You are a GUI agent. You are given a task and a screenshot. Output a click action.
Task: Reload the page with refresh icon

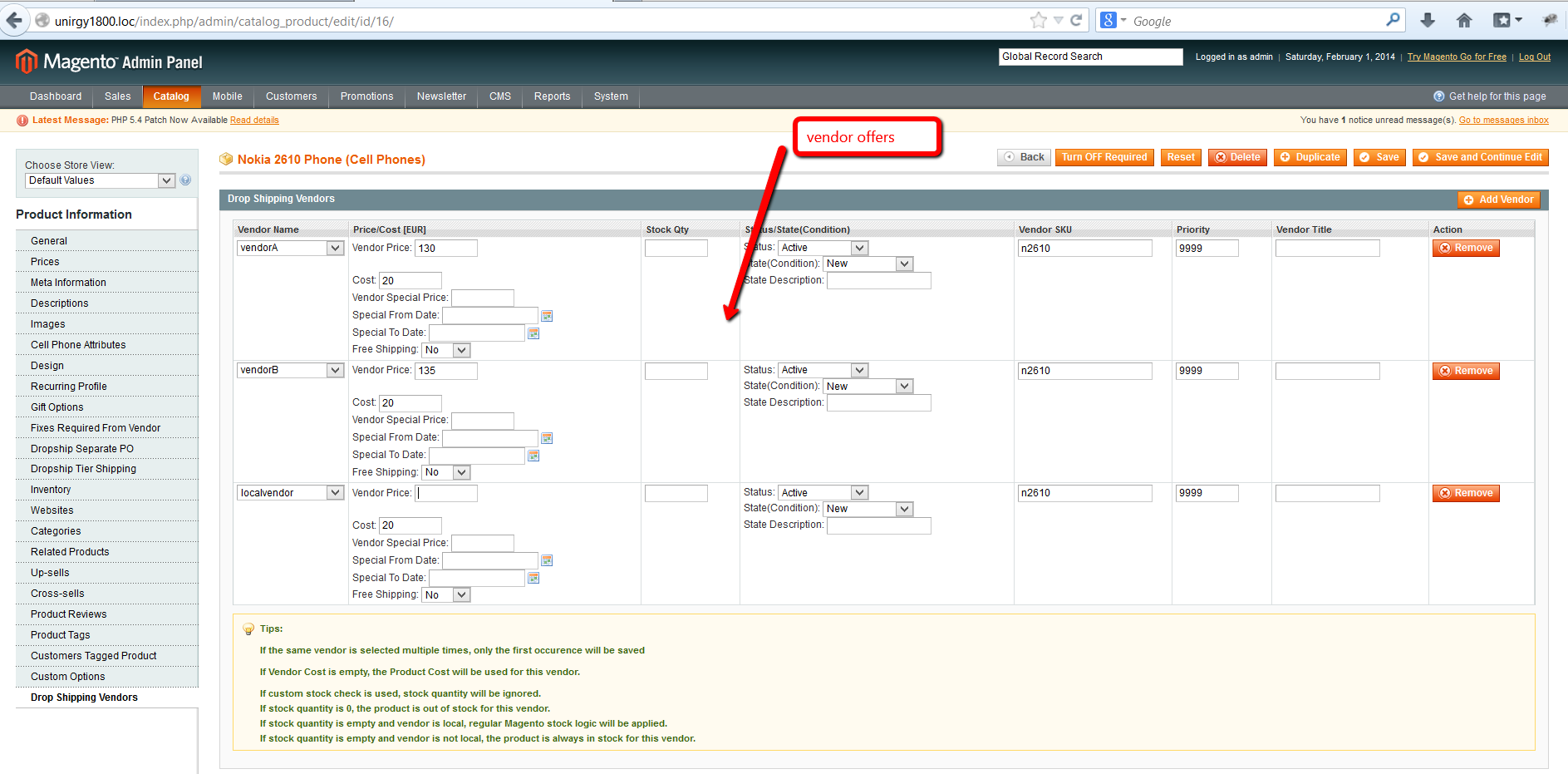1076,21
